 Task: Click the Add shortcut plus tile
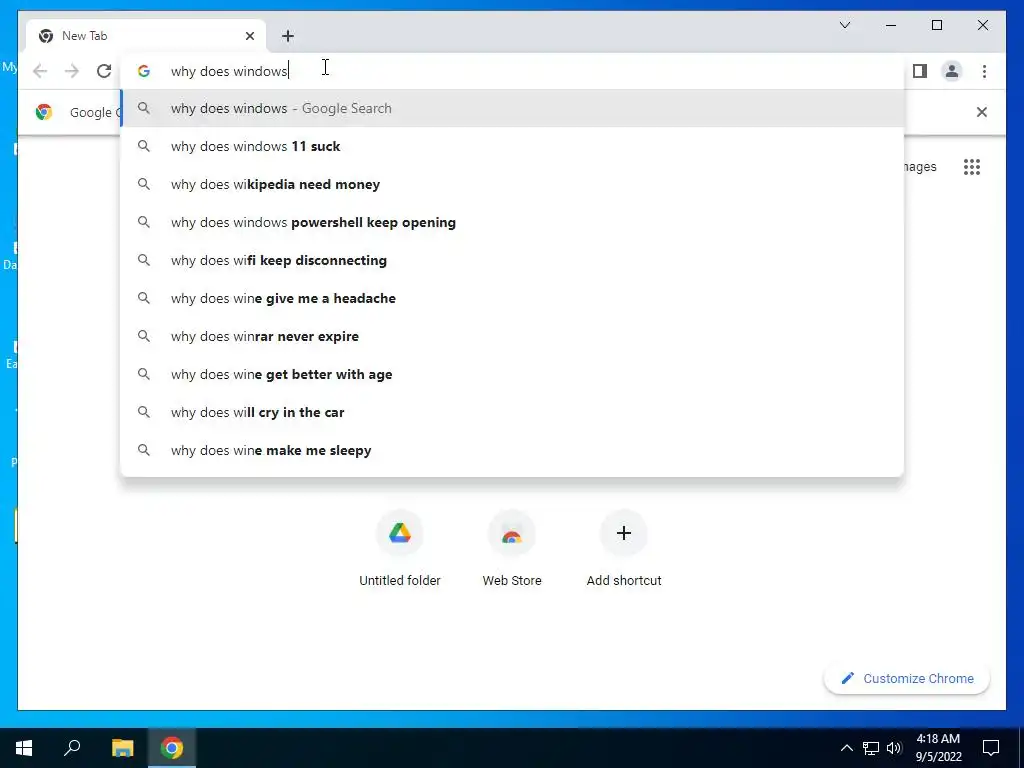(624, 549)
